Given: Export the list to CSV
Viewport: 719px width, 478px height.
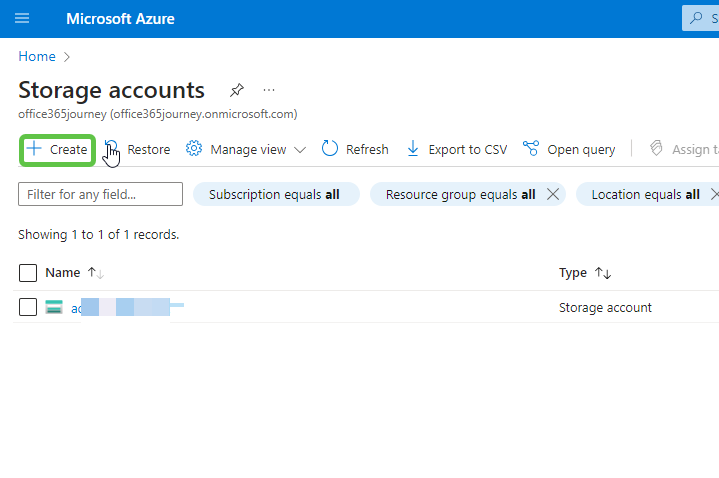Looking at the screenshot, I should [x=456, y=149].
